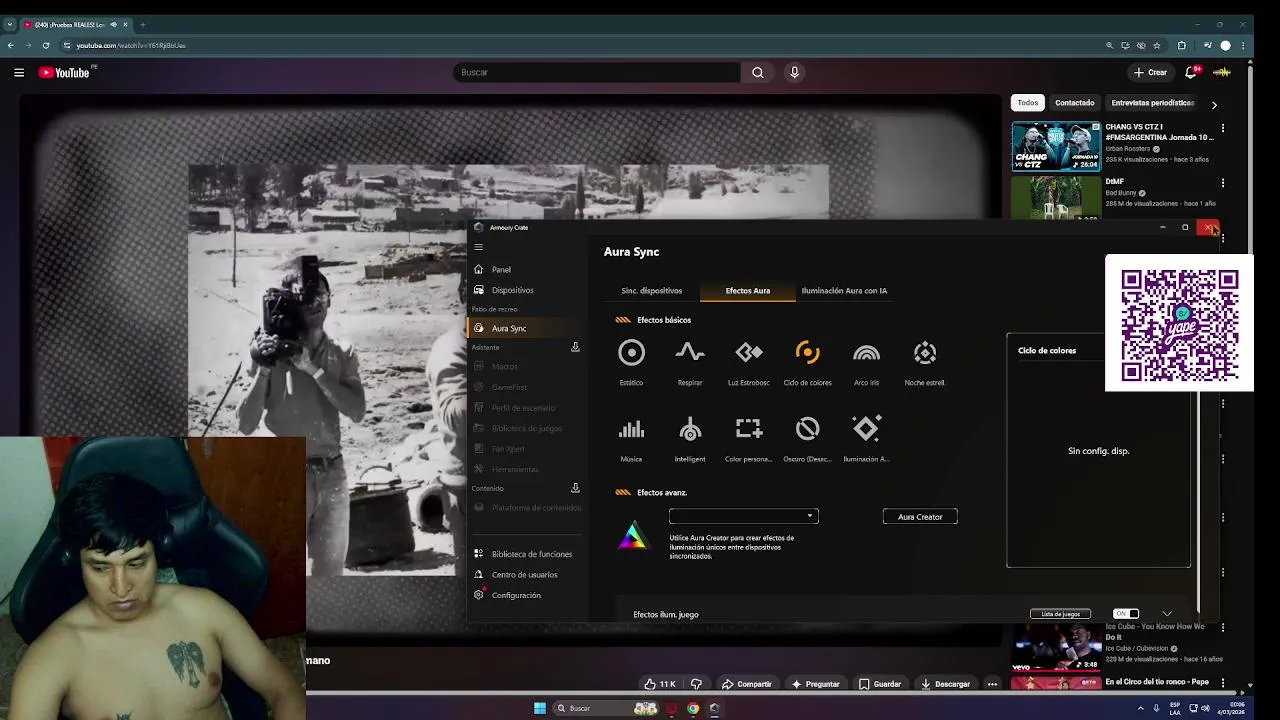Open YouTube notifications bell
This screenshot has width=1280, height=720.
(1191, 72)
